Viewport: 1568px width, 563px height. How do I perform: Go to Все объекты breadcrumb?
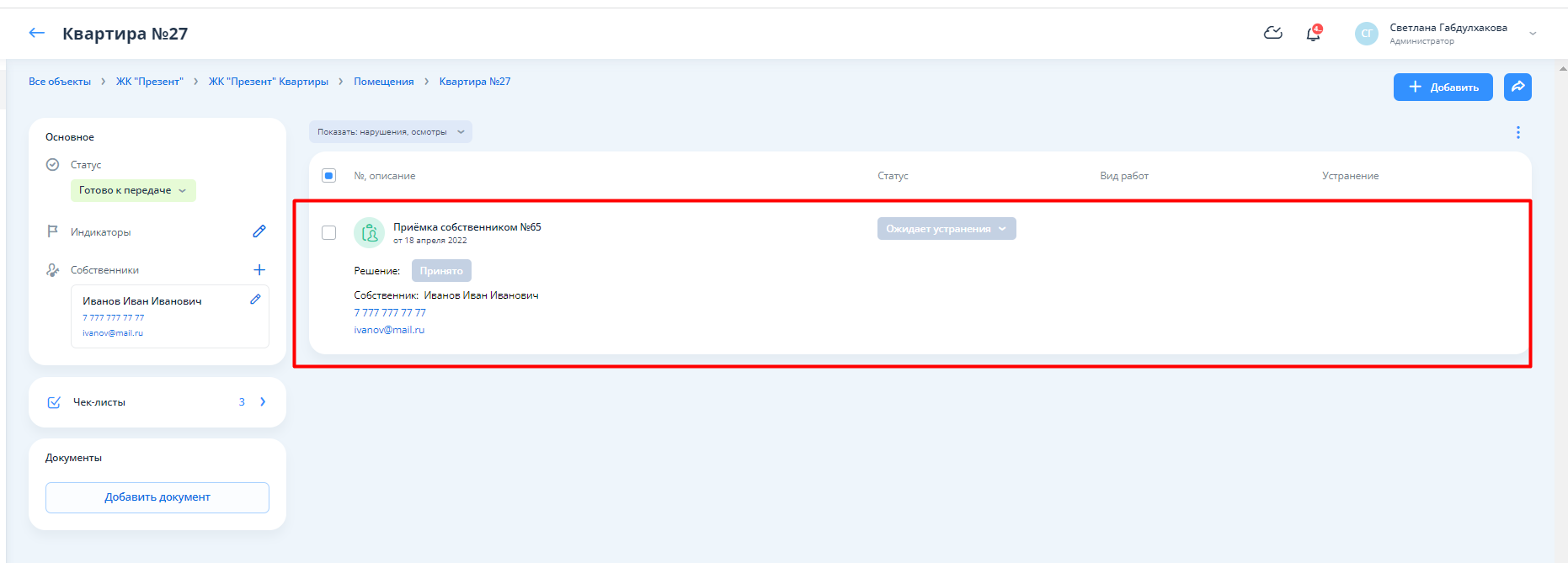coord(60,82)
